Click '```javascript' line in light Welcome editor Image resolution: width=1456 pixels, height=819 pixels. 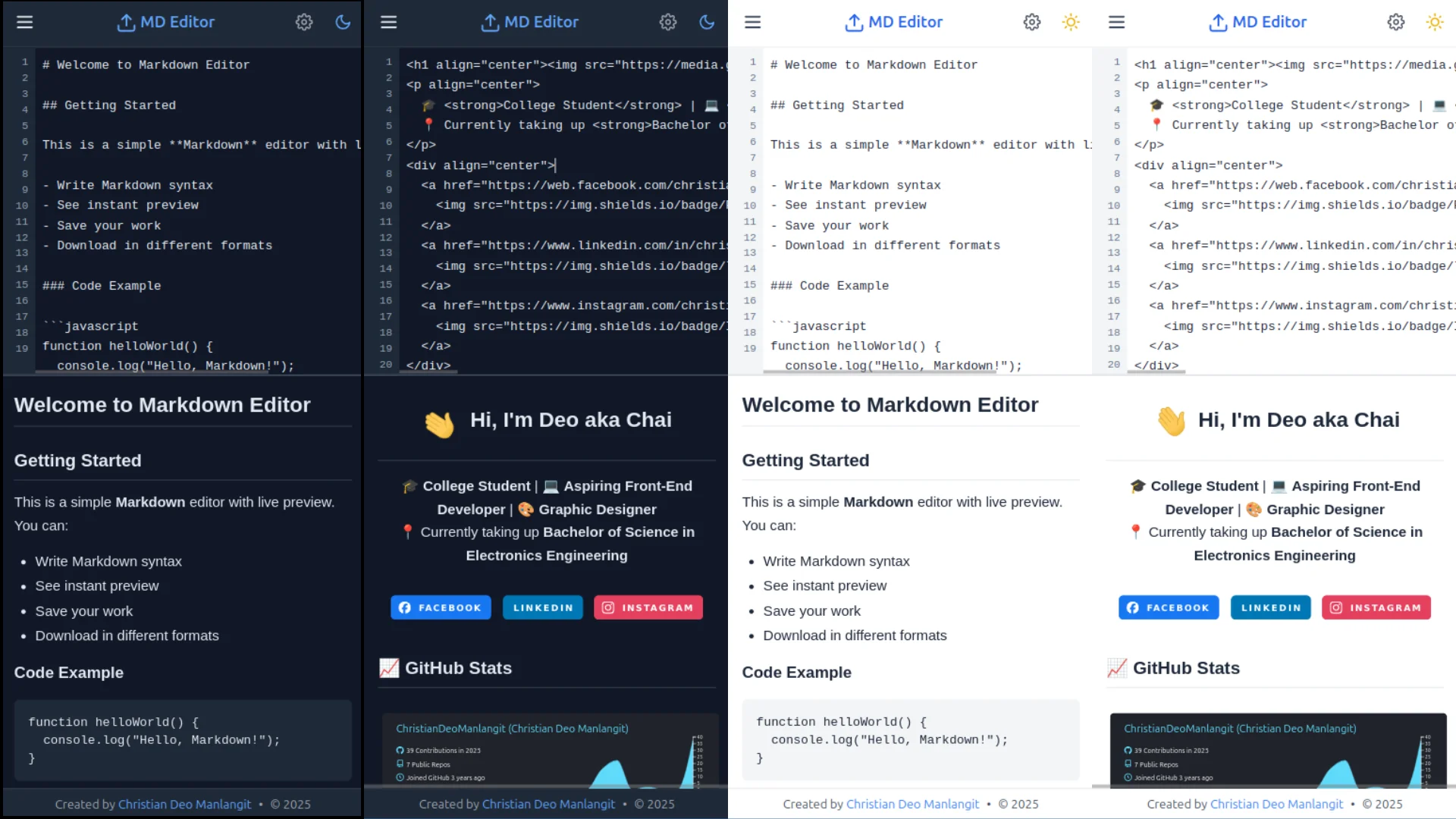pos(818,326)
